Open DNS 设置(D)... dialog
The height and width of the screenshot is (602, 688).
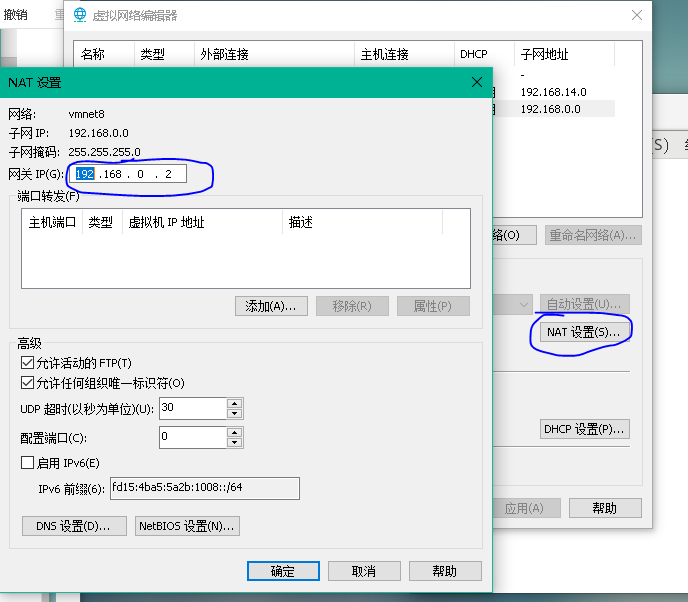pos(74,526)
